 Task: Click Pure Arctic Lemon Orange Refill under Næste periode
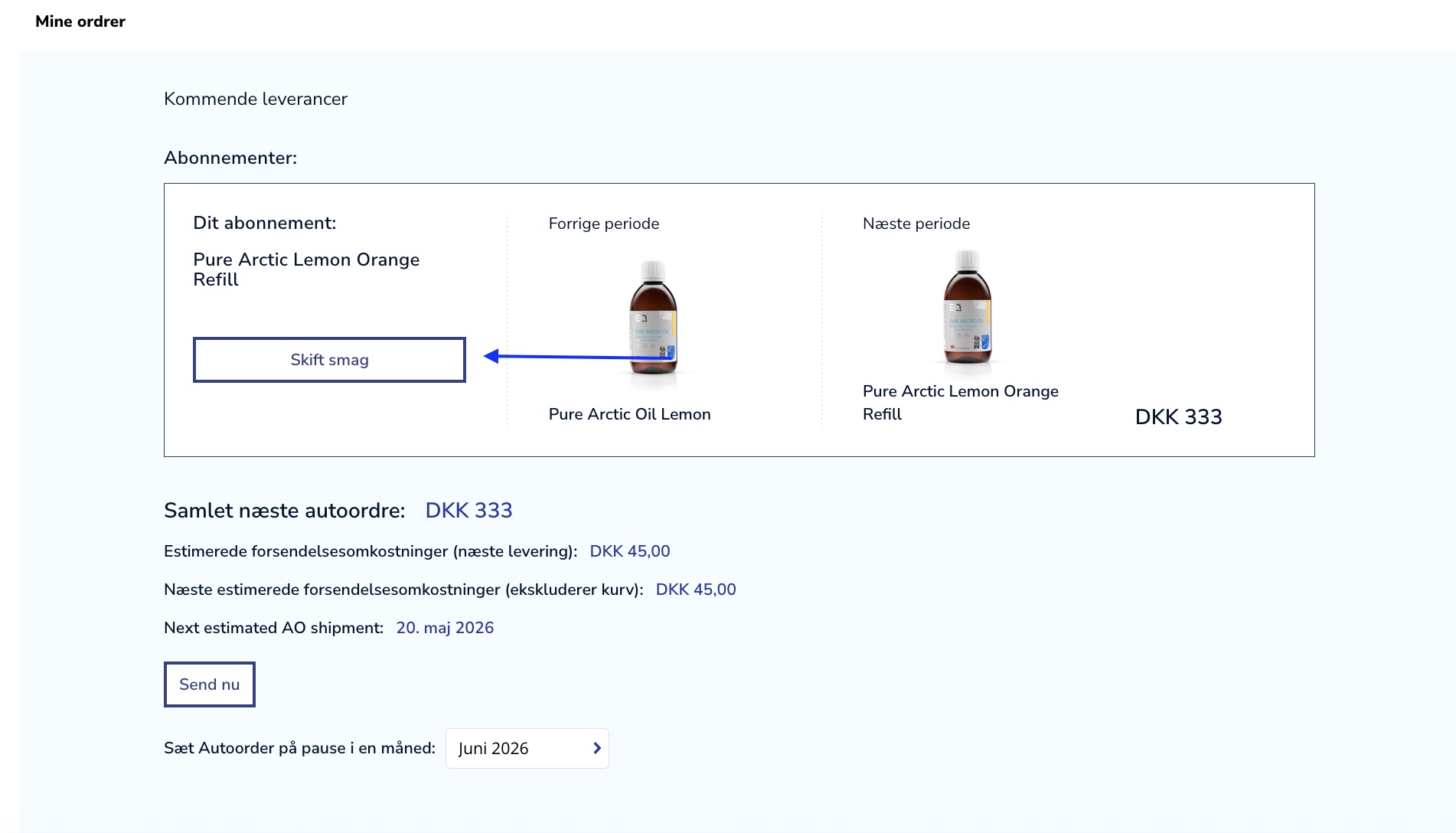pyautogui.click(x=961, y=403)
